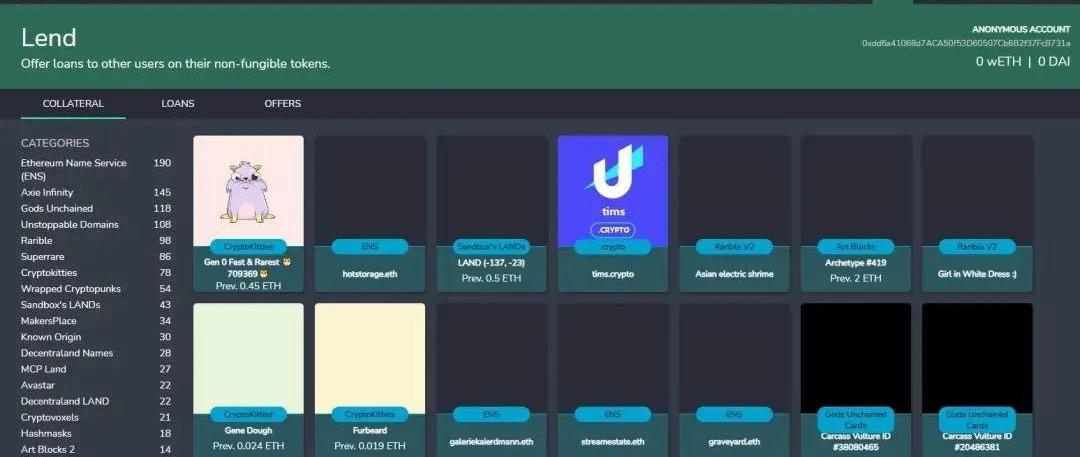Open the Gene Dough card image
Screen dimensions: 1080x457
(x=249, y=358)
